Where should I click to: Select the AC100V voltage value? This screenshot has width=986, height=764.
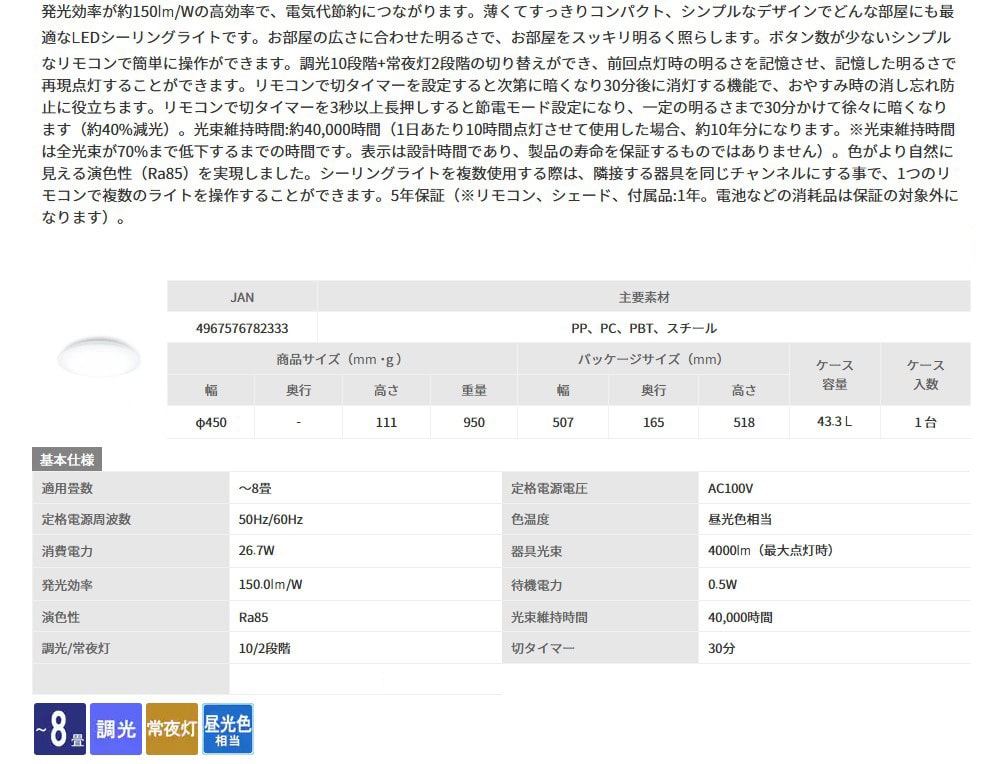[x=730, y=489]
